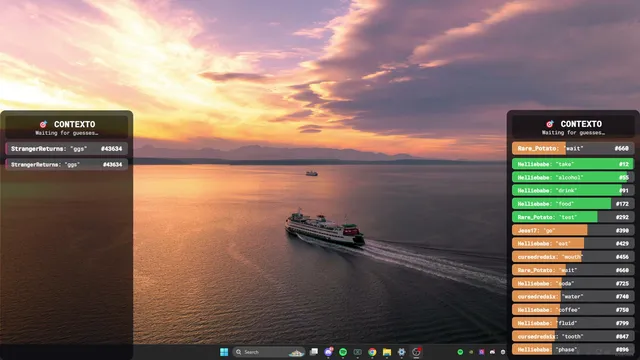Open Spotify from the taskbar
The height and width of the screenshot is (360, 640).
point(343,352)
